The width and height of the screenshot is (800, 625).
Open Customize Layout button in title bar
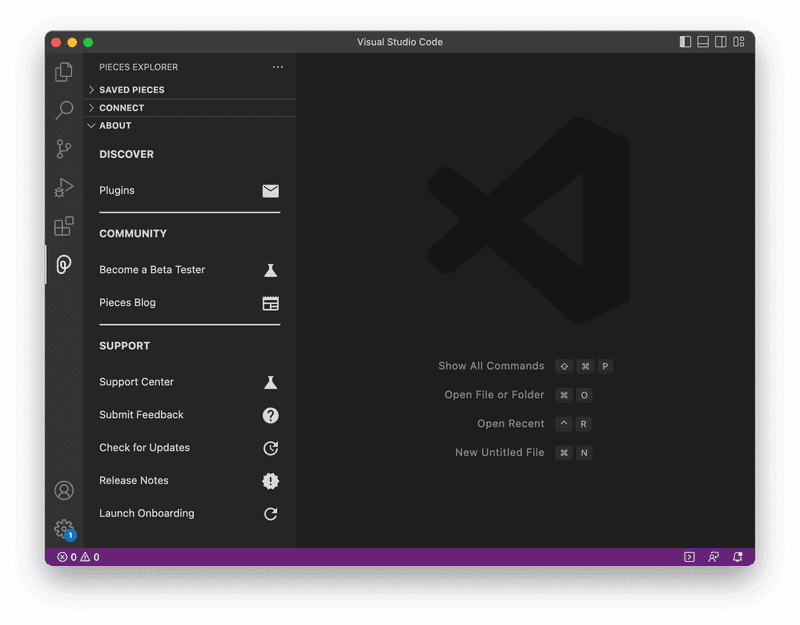point(738,42)
